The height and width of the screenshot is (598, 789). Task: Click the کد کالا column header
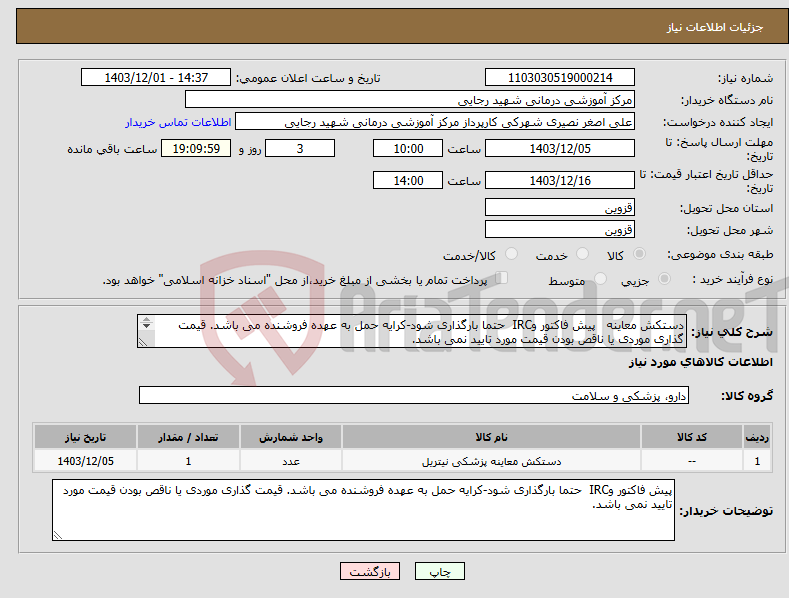point(692,437)
